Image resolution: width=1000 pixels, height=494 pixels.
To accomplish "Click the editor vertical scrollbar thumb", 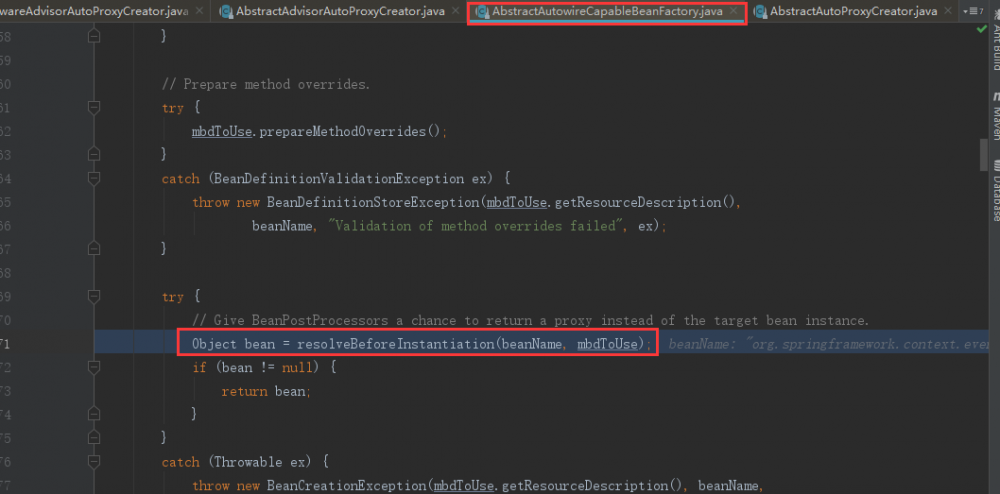I will [x=984, y=154].
